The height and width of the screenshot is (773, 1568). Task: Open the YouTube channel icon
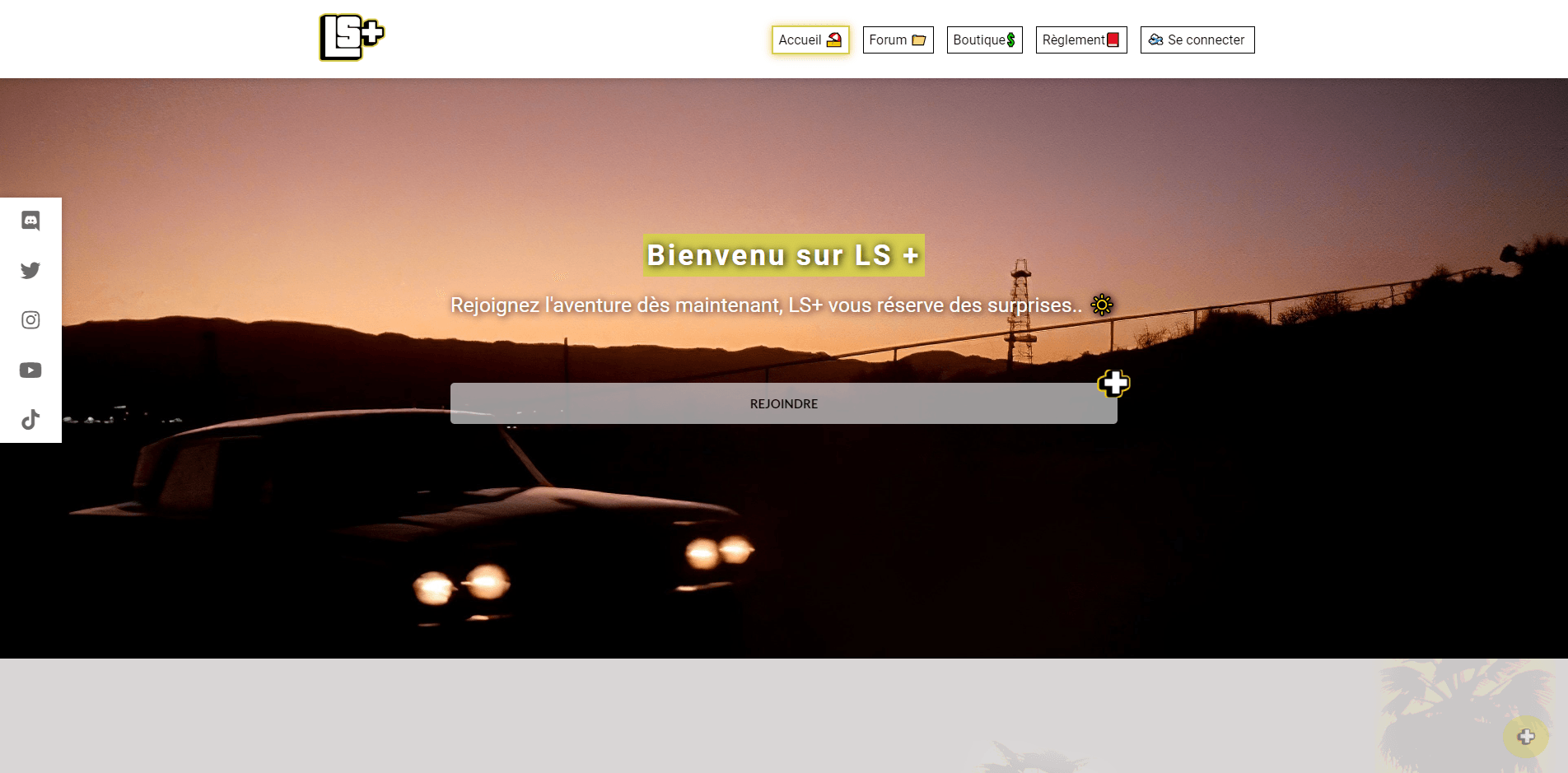tap(30, 370)
